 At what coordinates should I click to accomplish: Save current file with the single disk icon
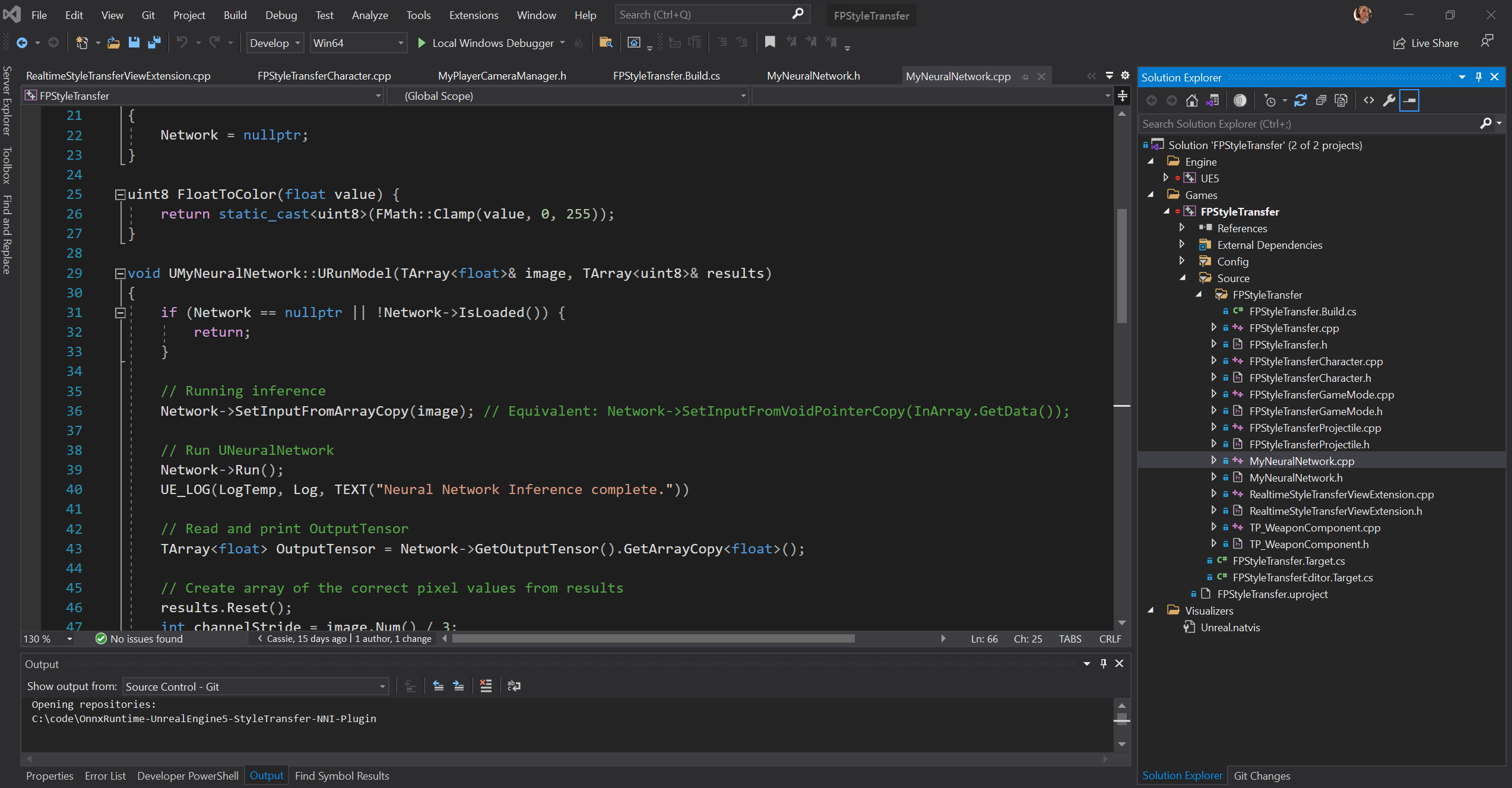point(134,43)
